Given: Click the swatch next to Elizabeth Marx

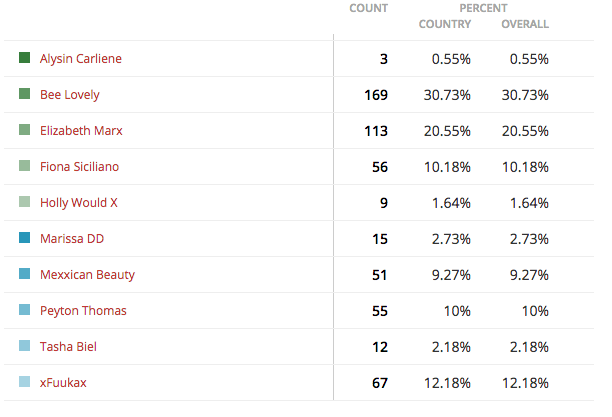Looking at the screenshot, I should pyautogui.click(x=25, y=129).
